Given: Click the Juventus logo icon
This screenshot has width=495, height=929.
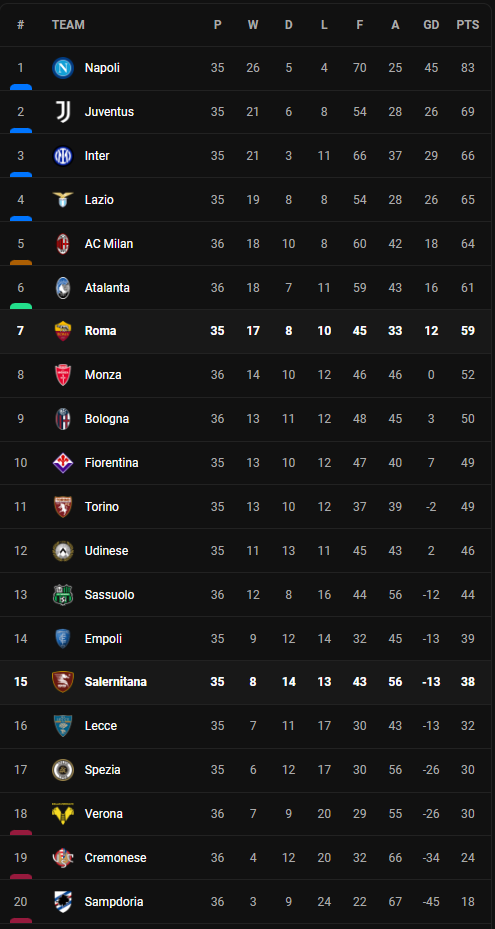Looking at the screenshot, I should click(x=62, y=112).
